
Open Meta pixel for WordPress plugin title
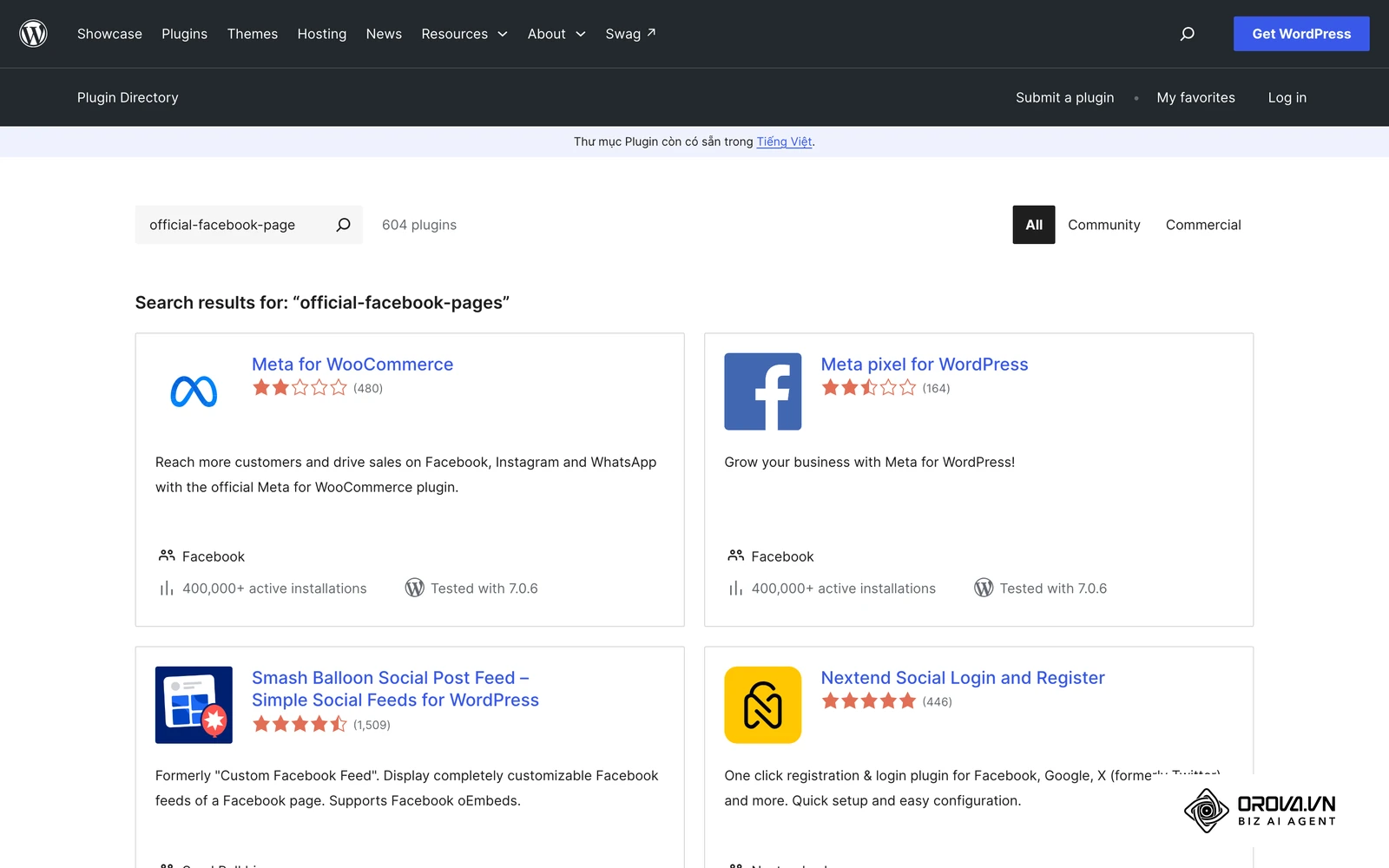pyautogui.click(x=925, y=365)
